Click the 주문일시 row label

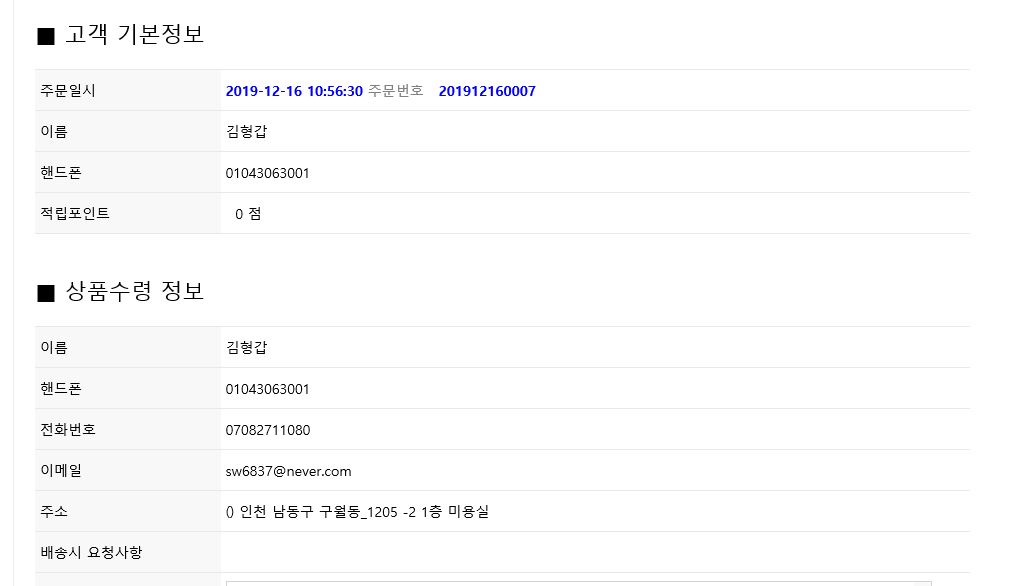(x=68, y=91)
